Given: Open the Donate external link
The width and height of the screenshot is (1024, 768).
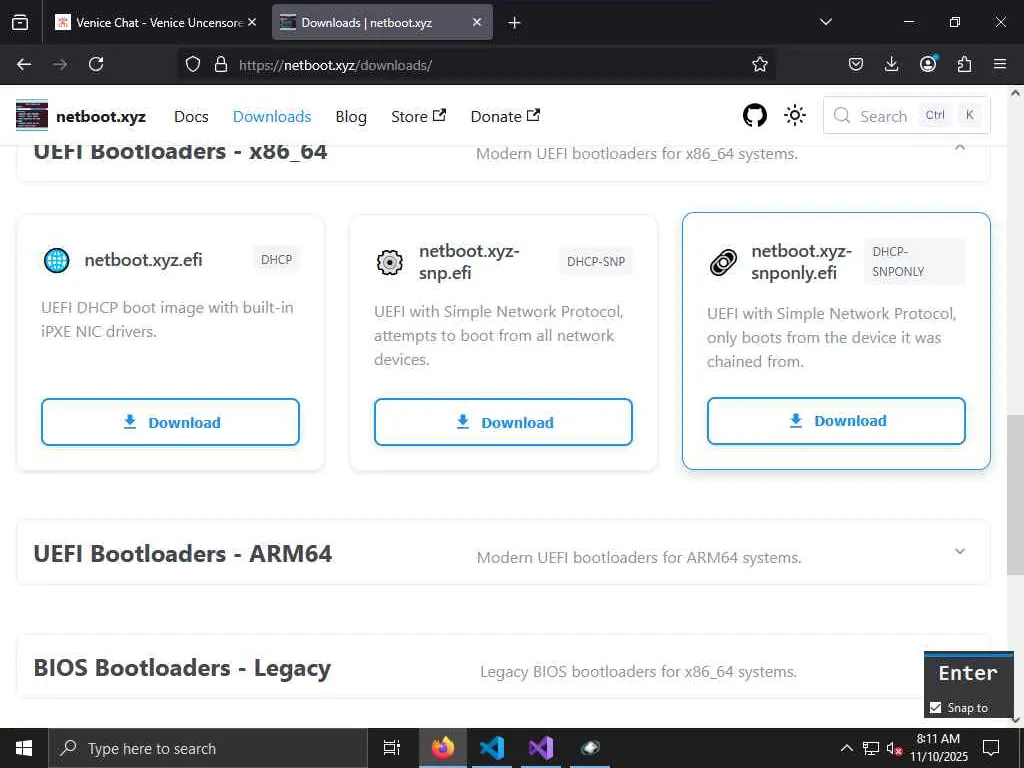Looking at the screenshot, I should [x=505, y=116].
